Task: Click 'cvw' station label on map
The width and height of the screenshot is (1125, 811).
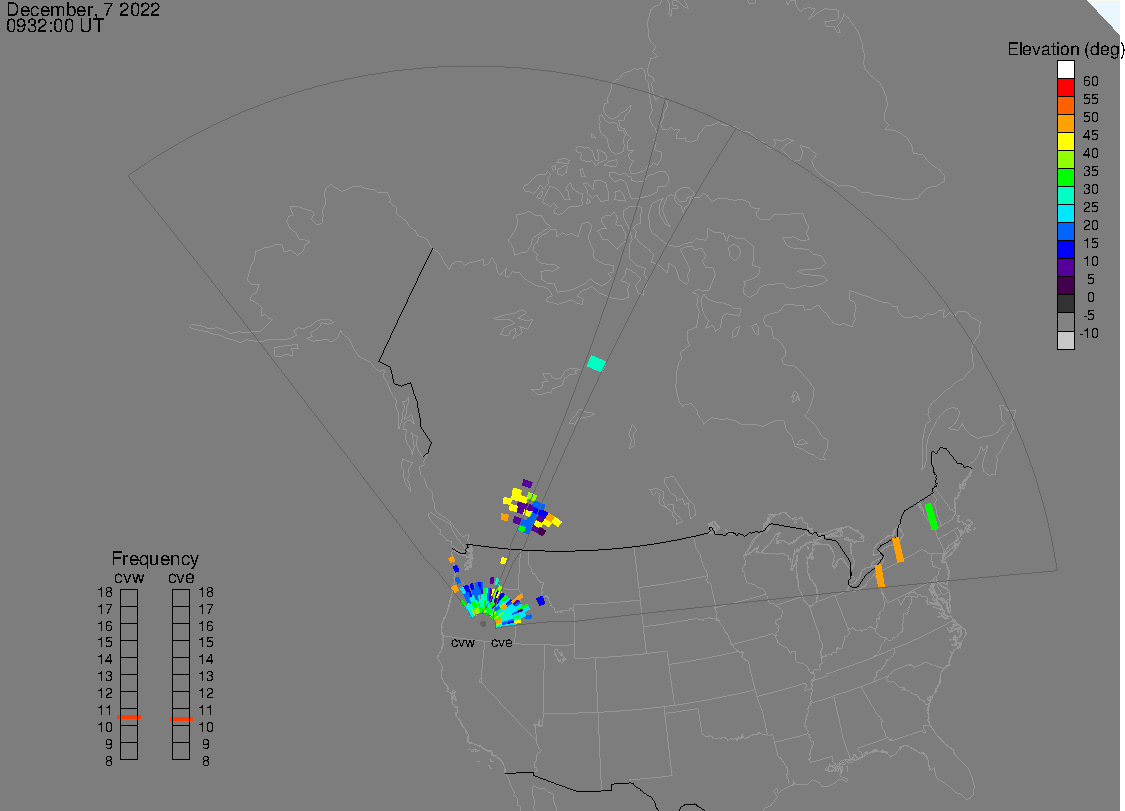Action: click(x=463, y=642)
